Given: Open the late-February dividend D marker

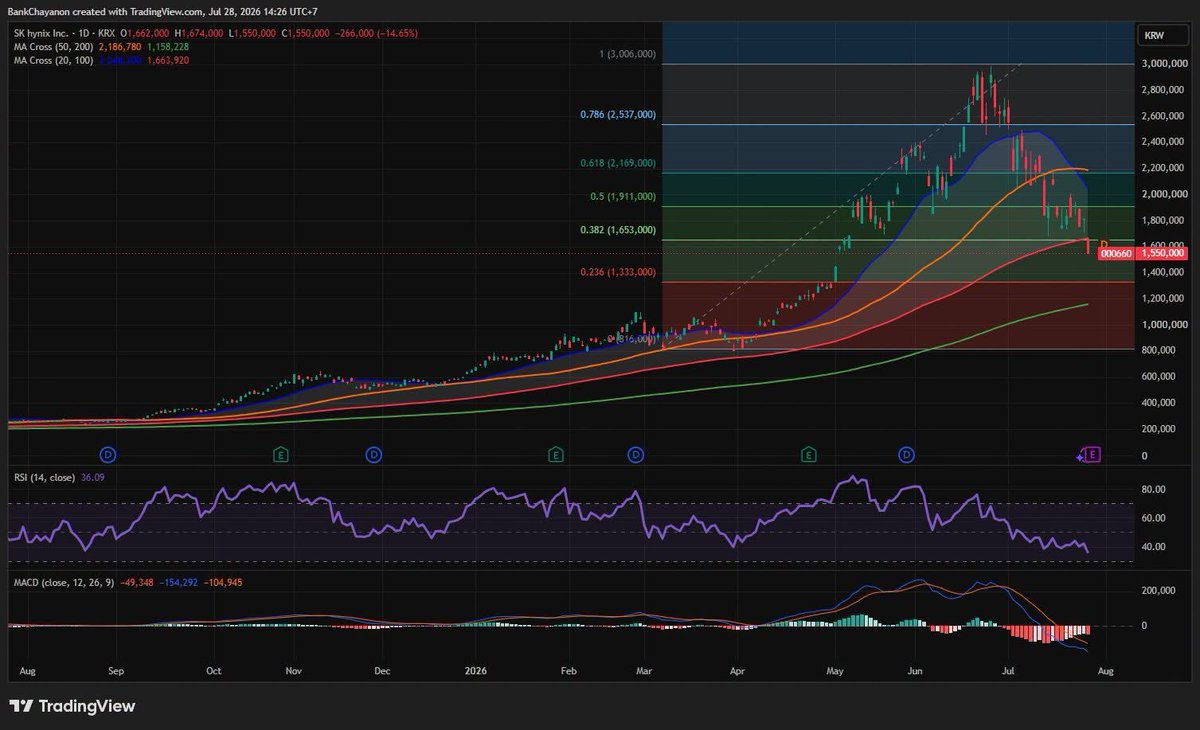Looking at the screenshot, I should (x=636, y=455).
